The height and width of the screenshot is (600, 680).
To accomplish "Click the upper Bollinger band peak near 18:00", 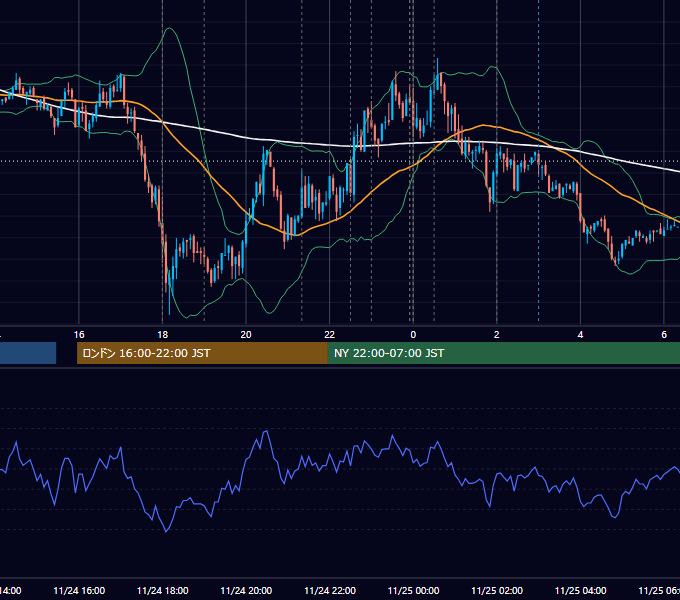I will point(169,29).
